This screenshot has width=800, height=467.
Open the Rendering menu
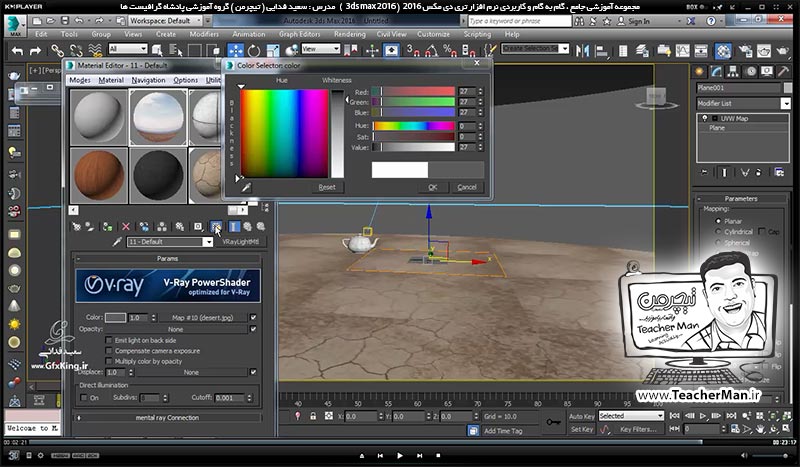[x=349, y=34]
